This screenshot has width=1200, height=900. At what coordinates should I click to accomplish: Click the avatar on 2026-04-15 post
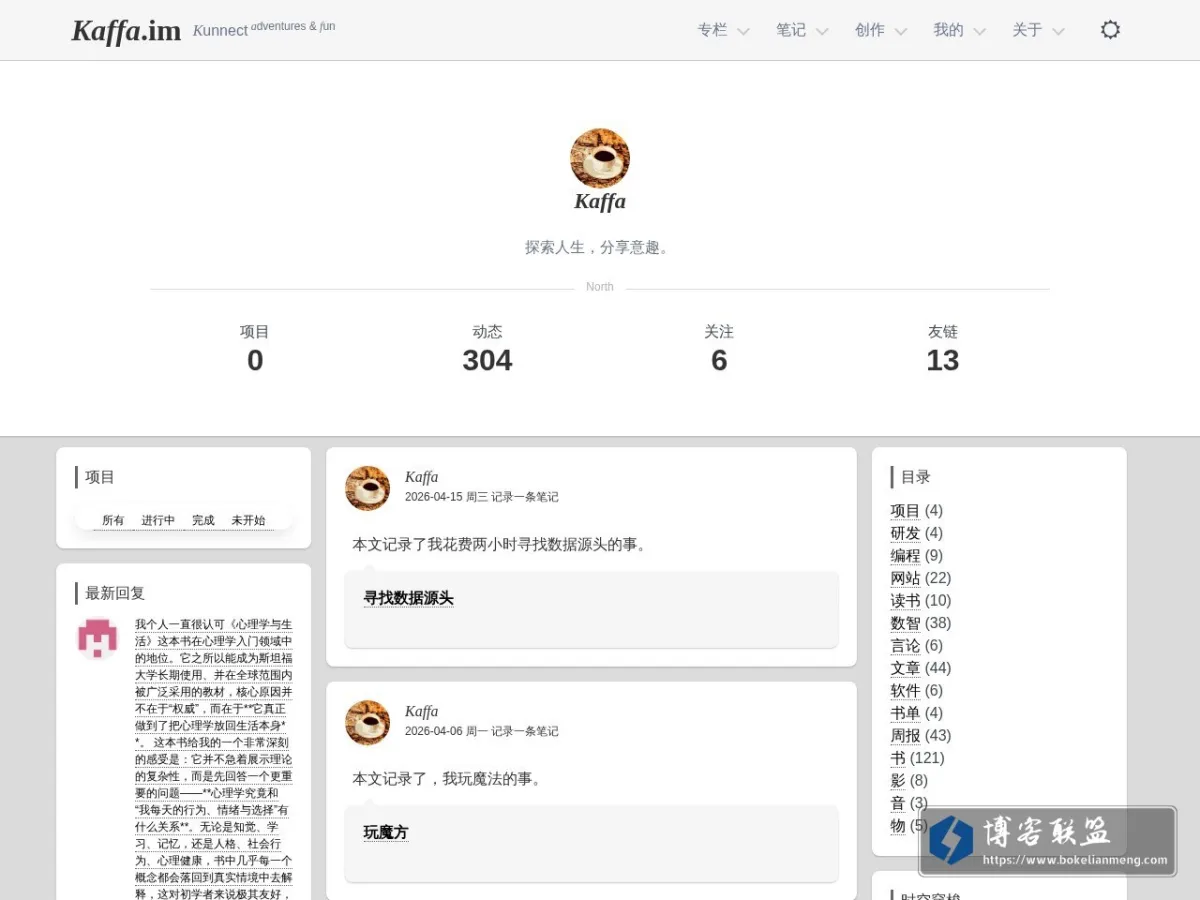click(367, 488)
